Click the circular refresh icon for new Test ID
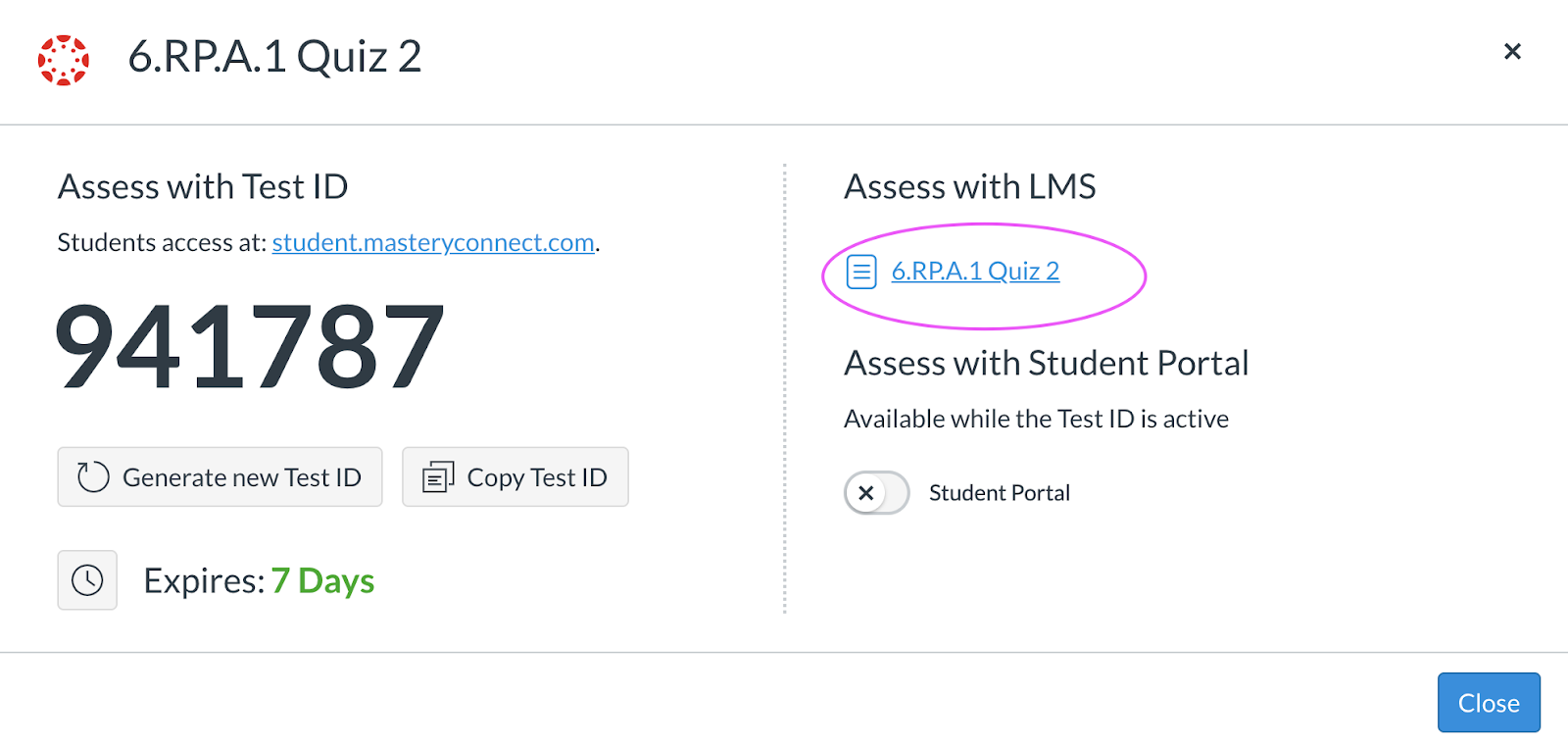 pos(93,477)
